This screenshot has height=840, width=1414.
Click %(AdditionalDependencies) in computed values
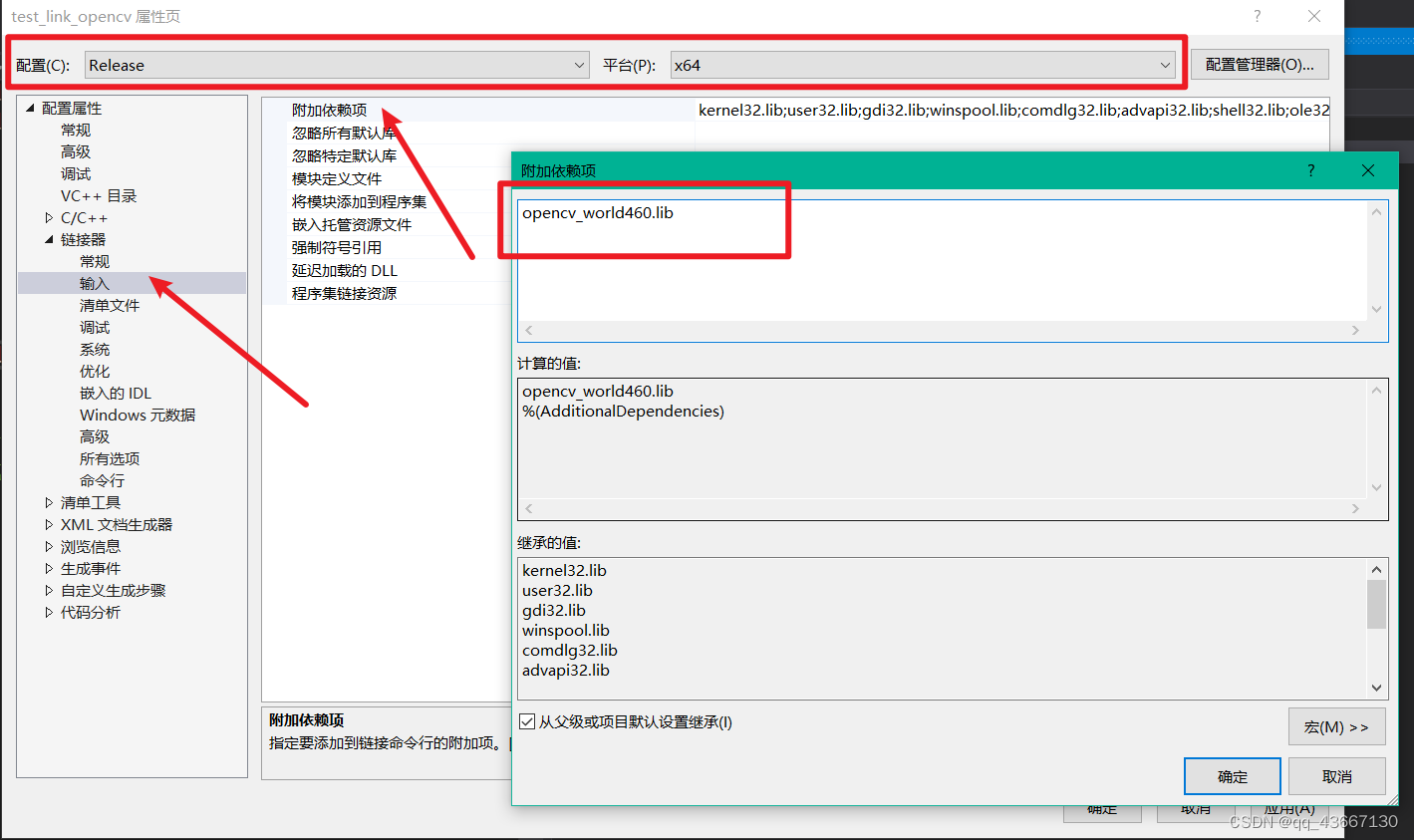click(x=623, y=411)
